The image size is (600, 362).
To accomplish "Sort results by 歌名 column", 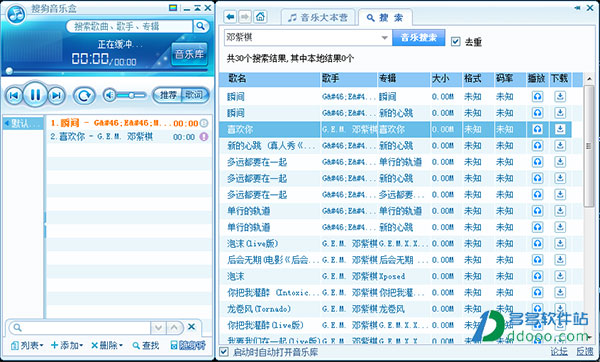I will (x=270, y=79).
